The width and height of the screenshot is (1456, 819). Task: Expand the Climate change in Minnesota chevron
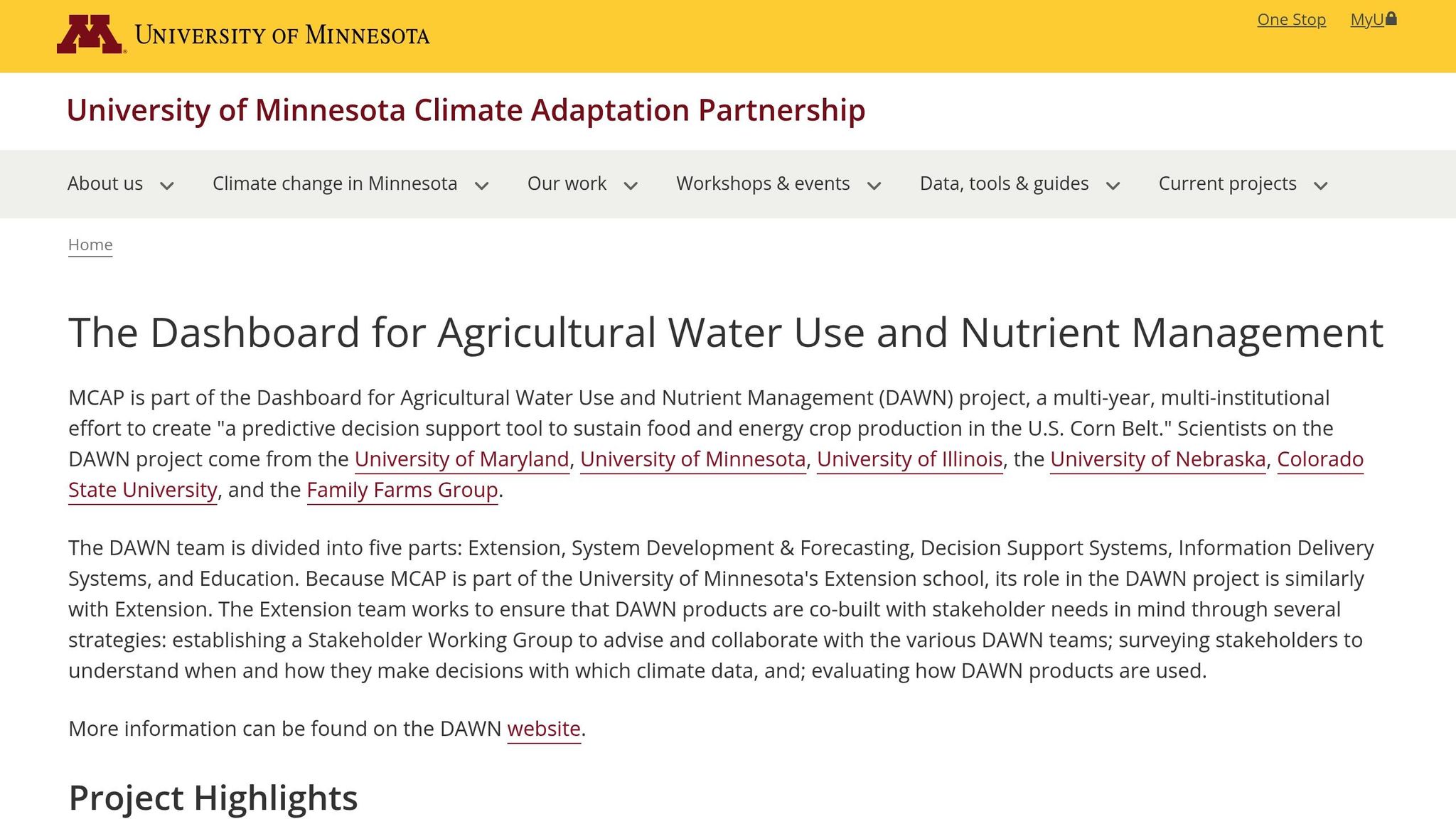pyautogui.click(x=482, y=186)
